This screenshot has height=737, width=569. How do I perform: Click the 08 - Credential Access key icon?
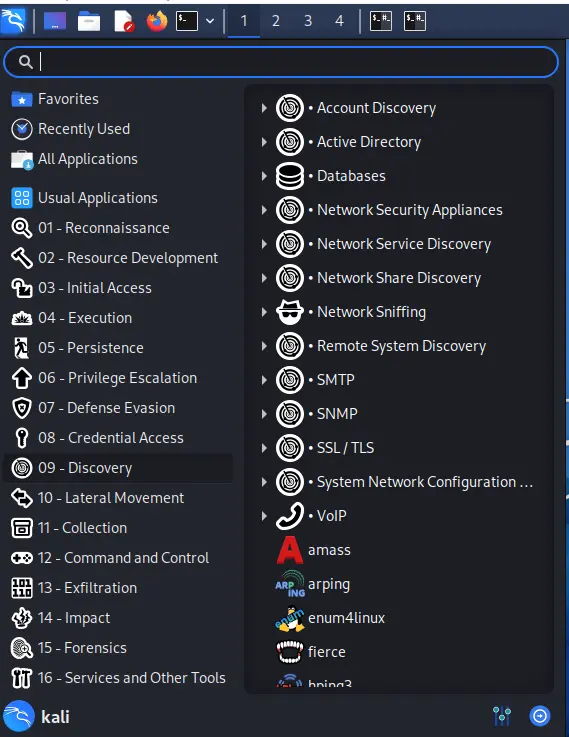[22, 438]
